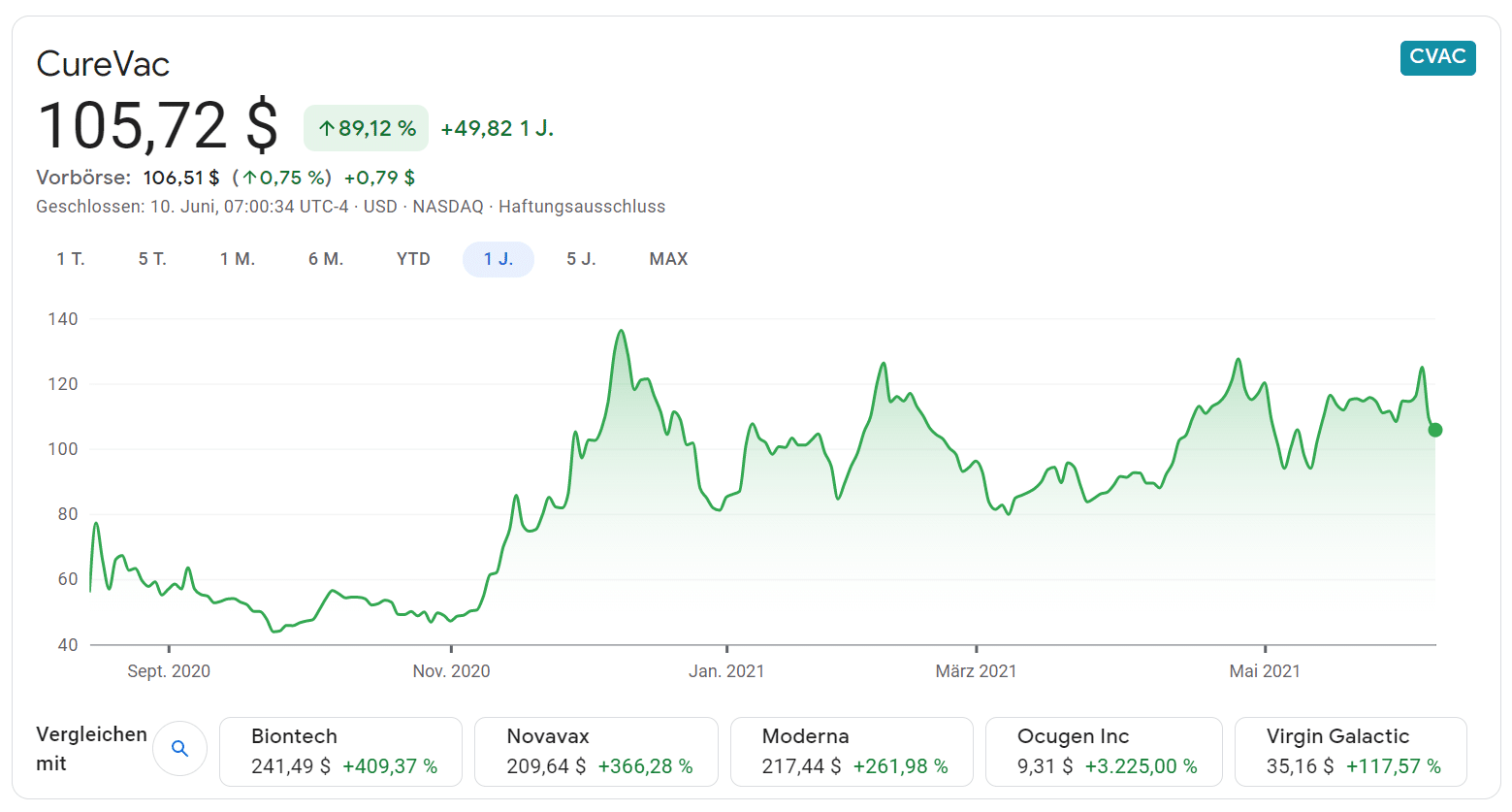Switch to the 6 M. range
1512x812 pixels.
coord(326,259)
